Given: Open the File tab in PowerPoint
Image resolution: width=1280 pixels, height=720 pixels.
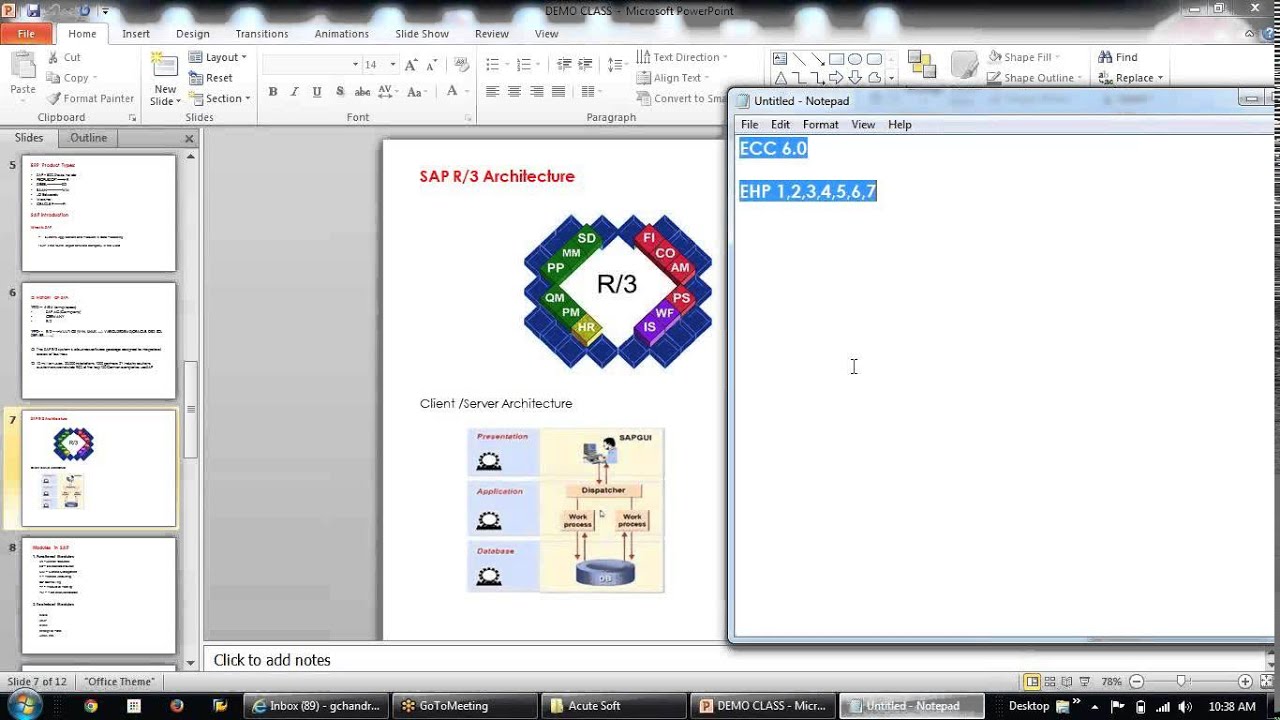Looking at the screenshot, I should pos(26,33).
